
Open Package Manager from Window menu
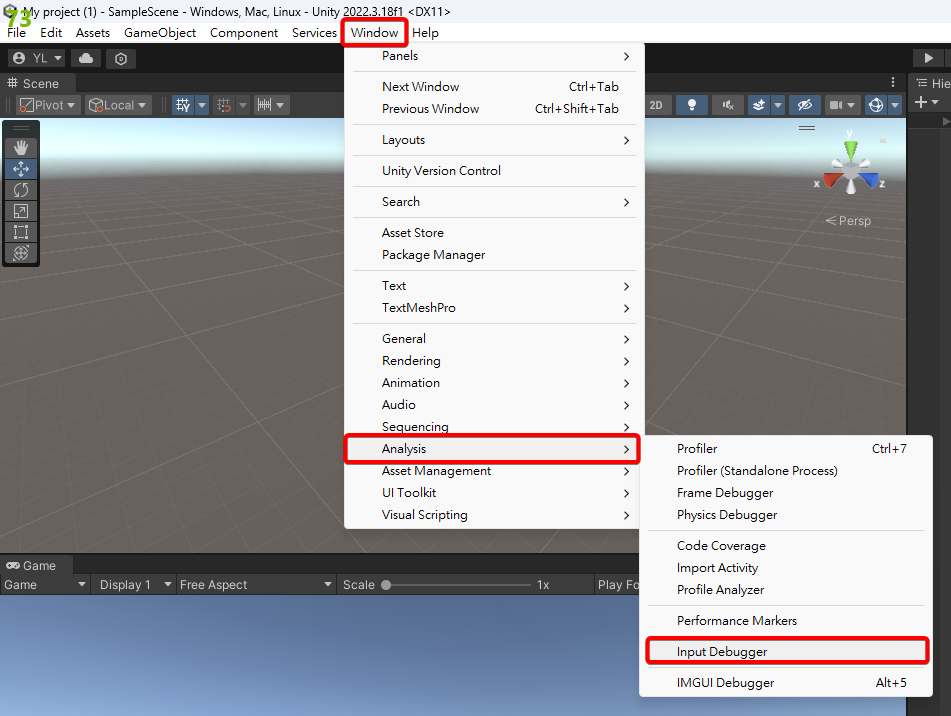[x=494, y=255]
